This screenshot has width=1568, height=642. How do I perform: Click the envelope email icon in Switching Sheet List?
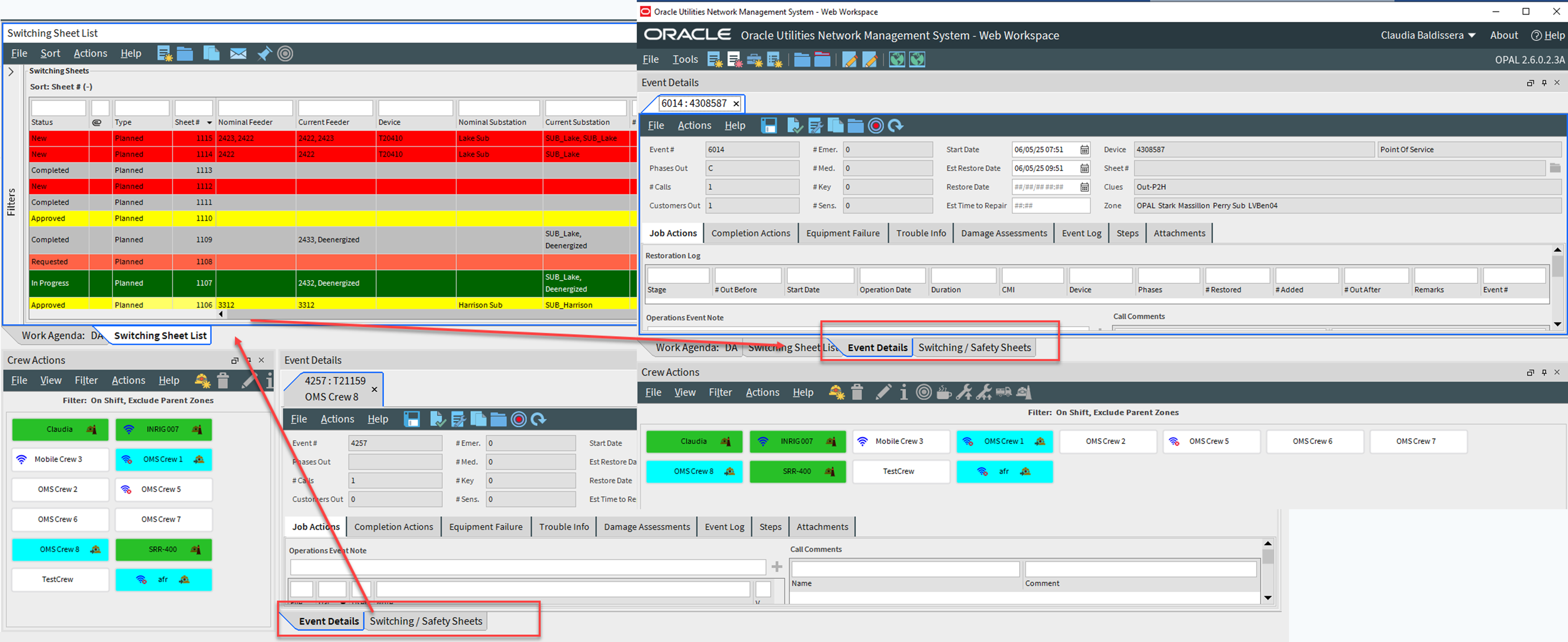point(238,54)
